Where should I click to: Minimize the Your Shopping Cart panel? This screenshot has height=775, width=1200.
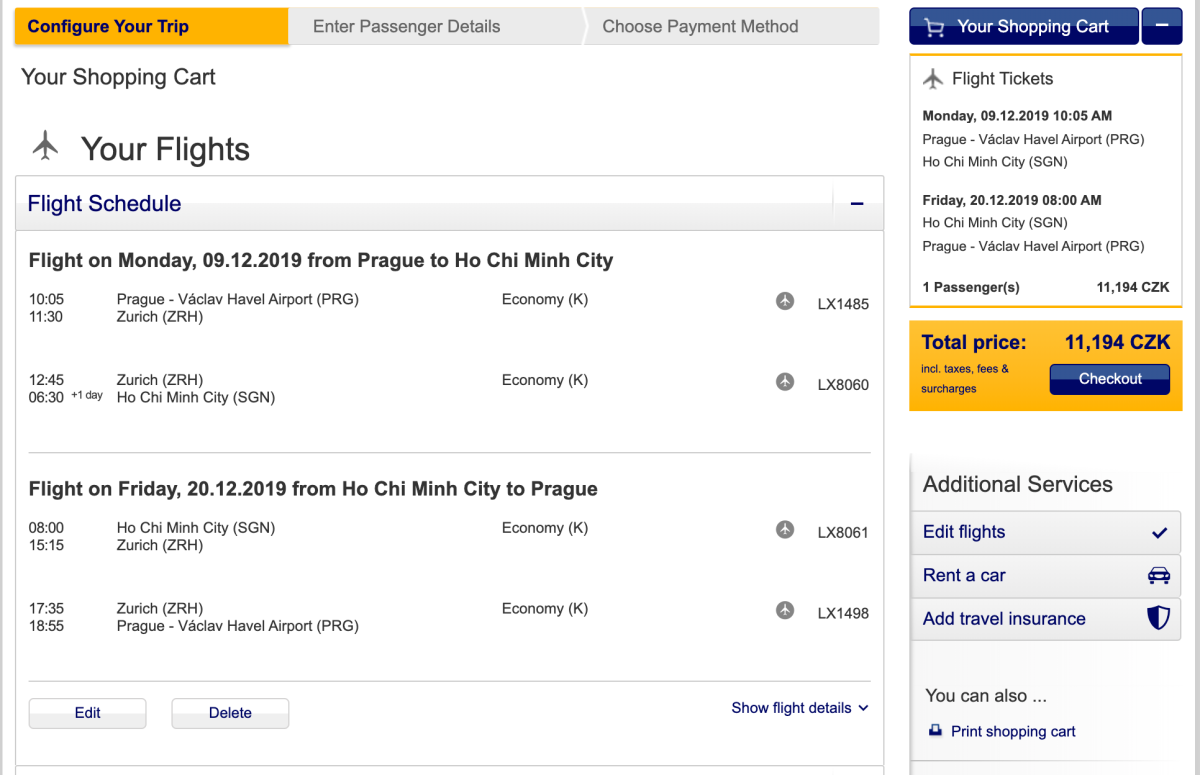click(x=1161, y=27)
